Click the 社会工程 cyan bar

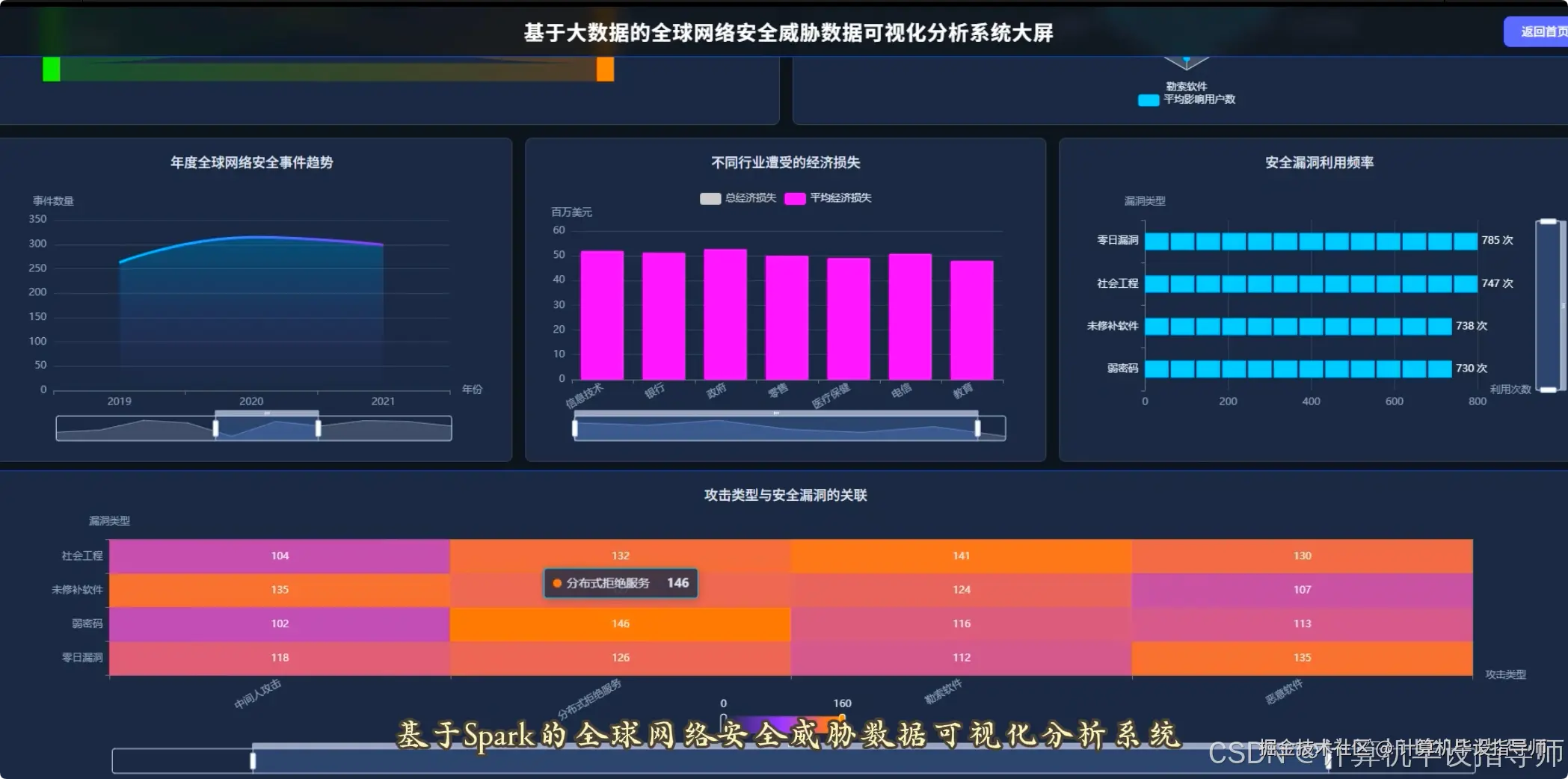coord(1311,284)
